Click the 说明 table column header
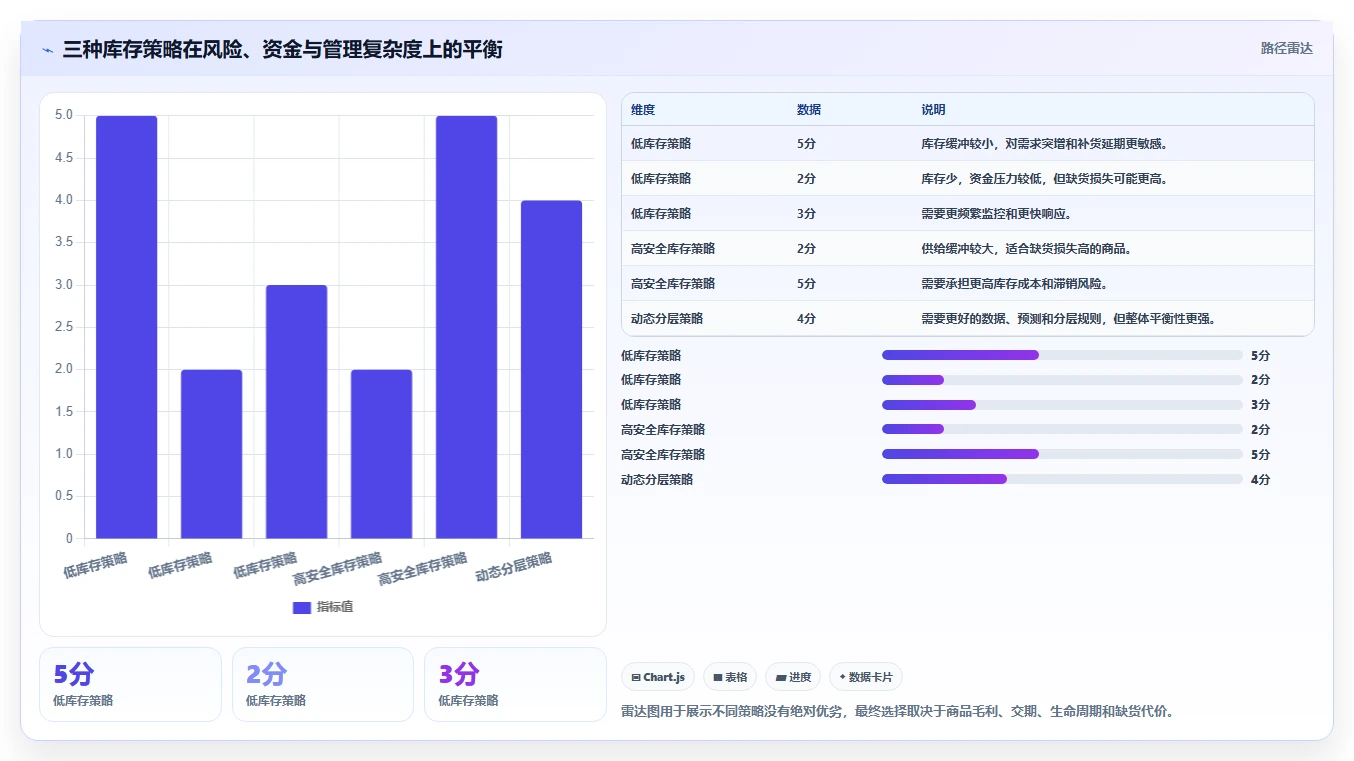The width and height of the screenshot is (1354, 761). pyautogui.click(x=933, y=110)
